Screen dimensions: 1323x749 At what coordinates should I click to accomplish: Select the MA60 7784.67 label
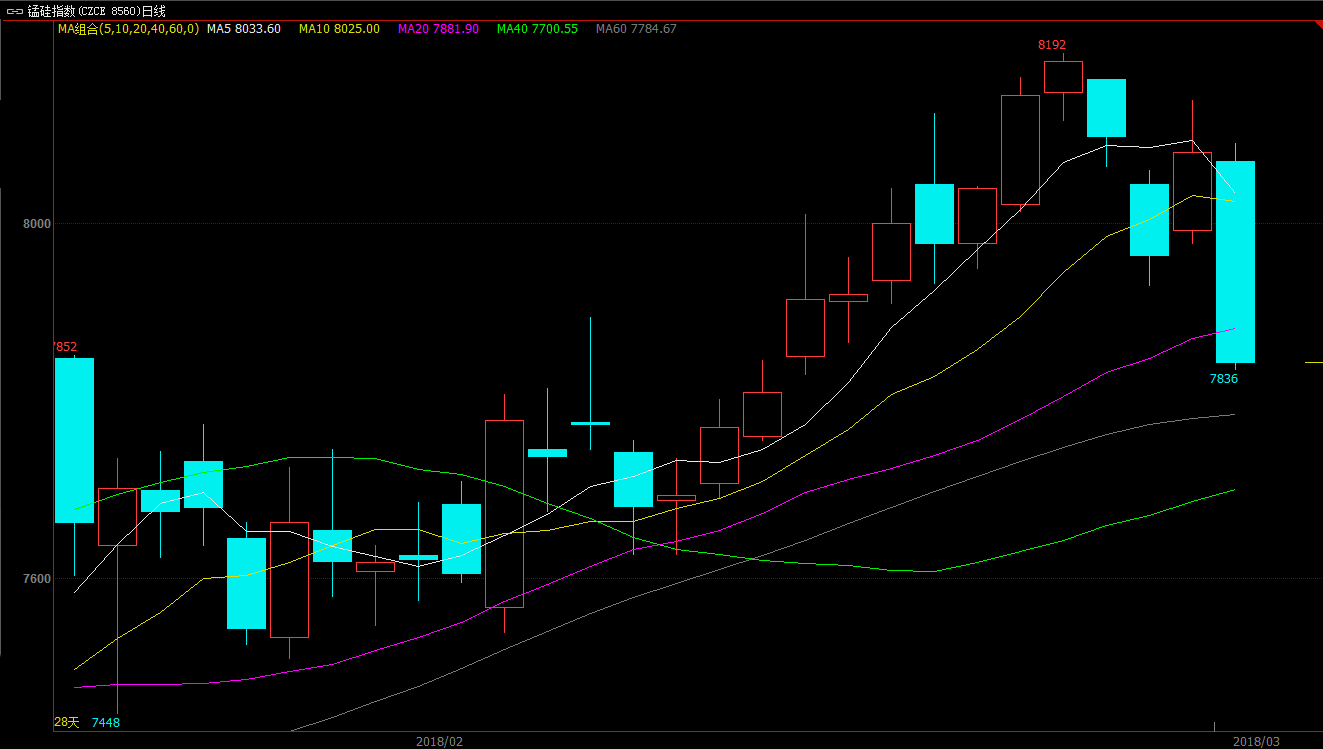pyautogui.click(x=636, y=29)
